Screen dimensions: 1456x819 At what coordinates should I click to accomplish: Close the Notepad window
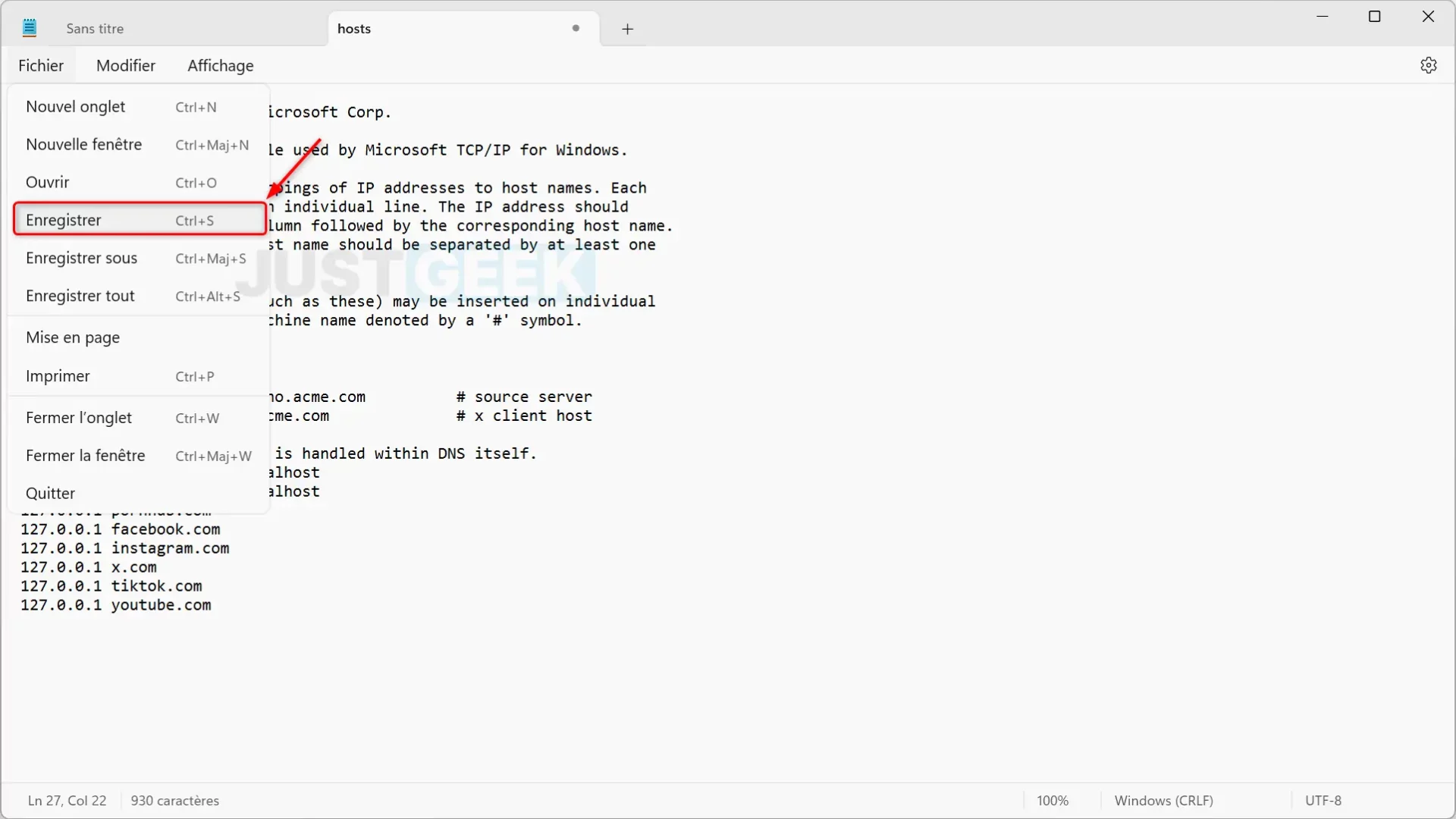pos(1429,17)
